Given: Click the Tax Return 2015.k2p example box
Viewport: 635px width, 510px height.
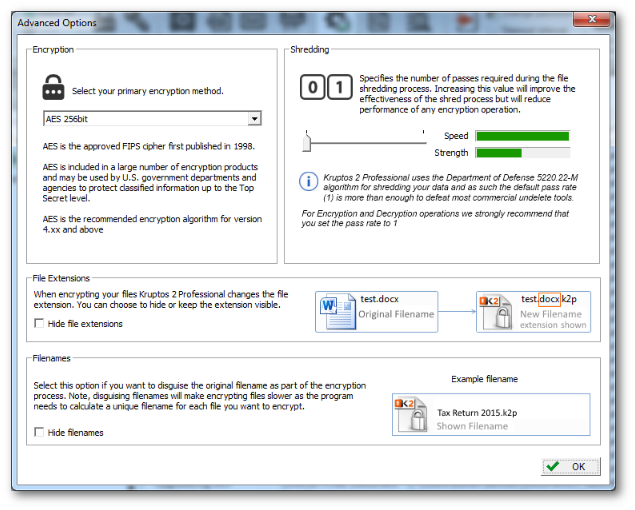Looking at the screenshot, I should point(491,414).
